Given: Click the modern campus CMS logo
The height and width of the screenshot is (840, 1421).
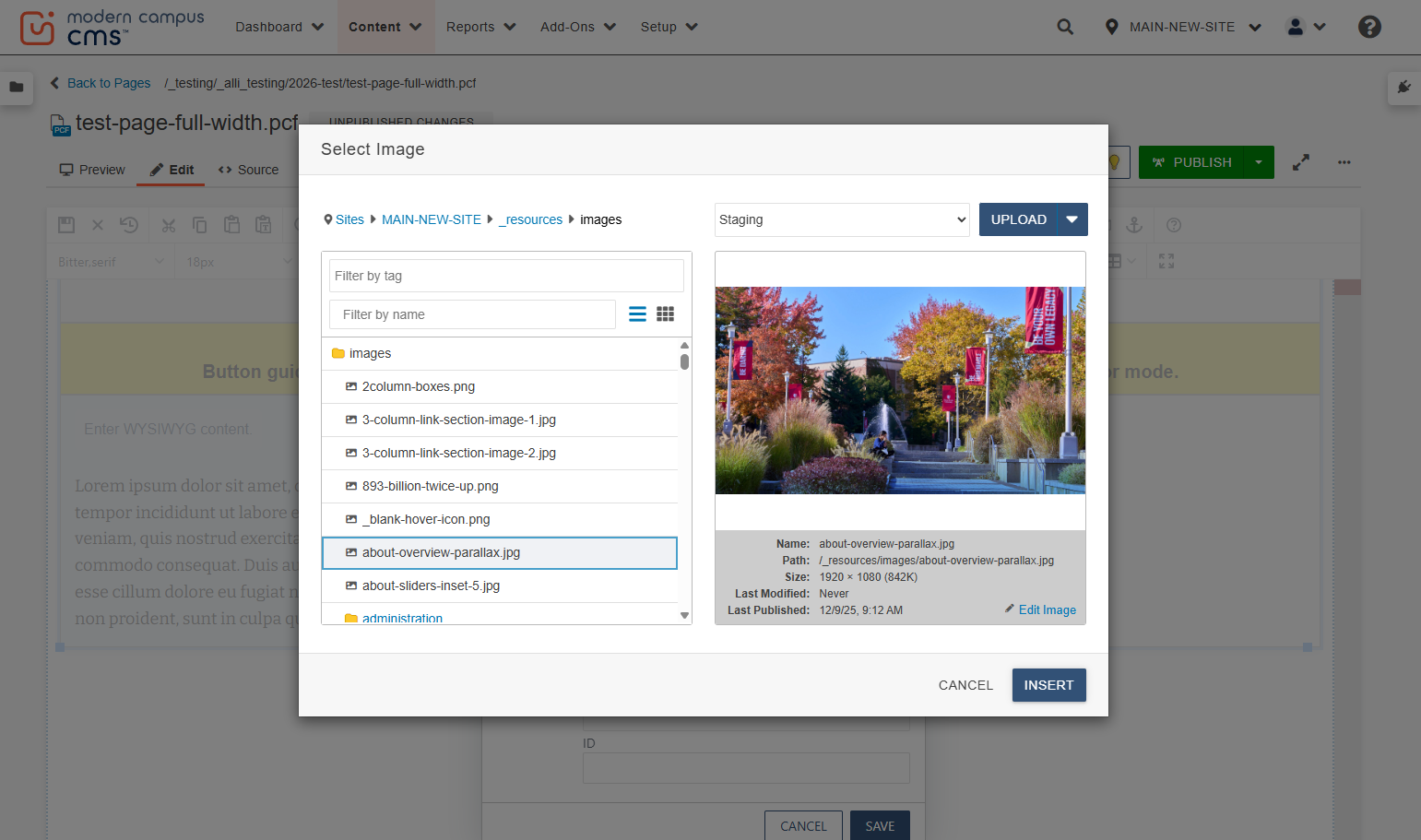Looking at the screenshot, I should (112, 28).
